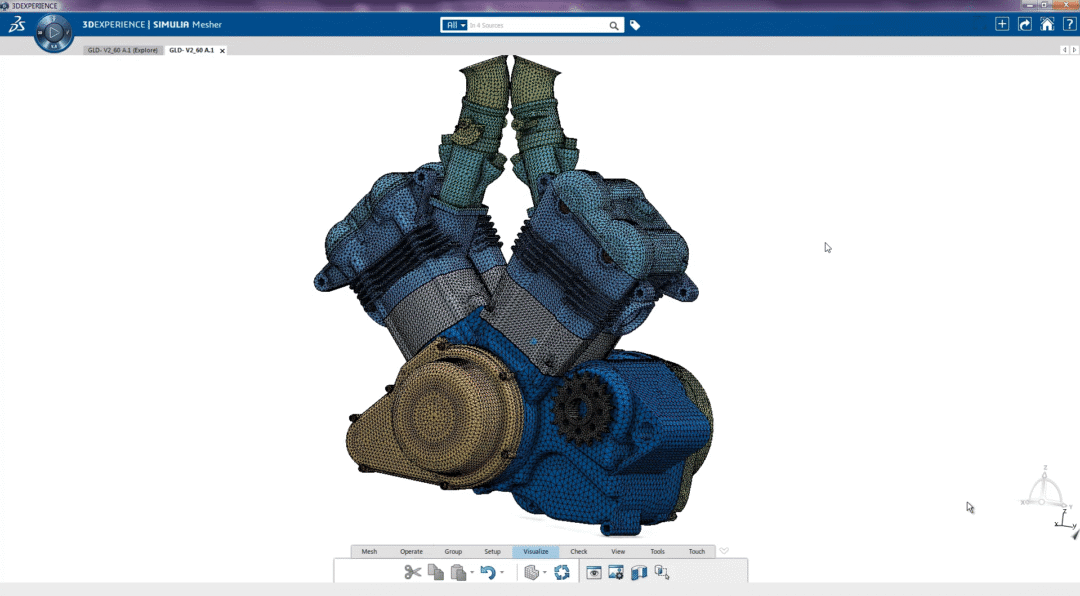Open the Undo history dropdown arrow
The height and width of the screenshot is (596, 1080).
[502, 573]
